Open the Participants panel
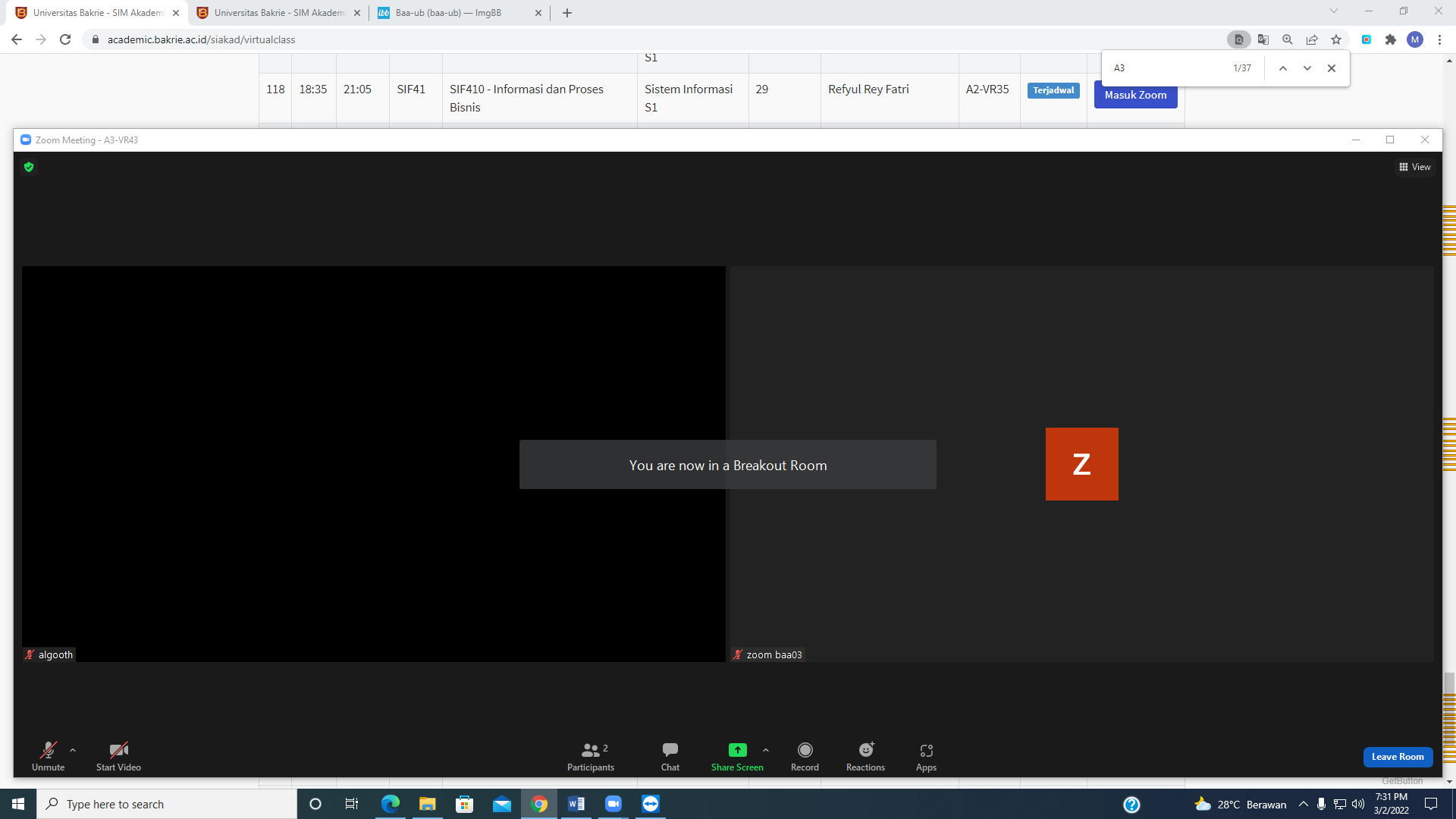The width and height of the screenshot is (1456, 819). (x=591, y=756)
